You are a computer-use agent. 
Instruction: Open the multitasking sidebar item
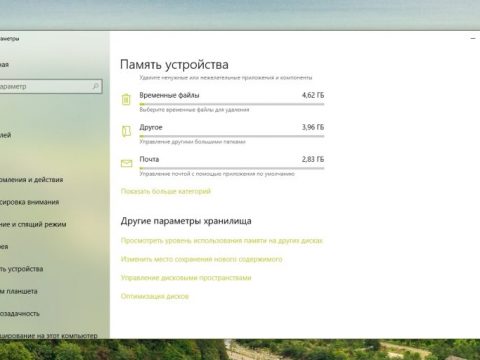point(20,314)
